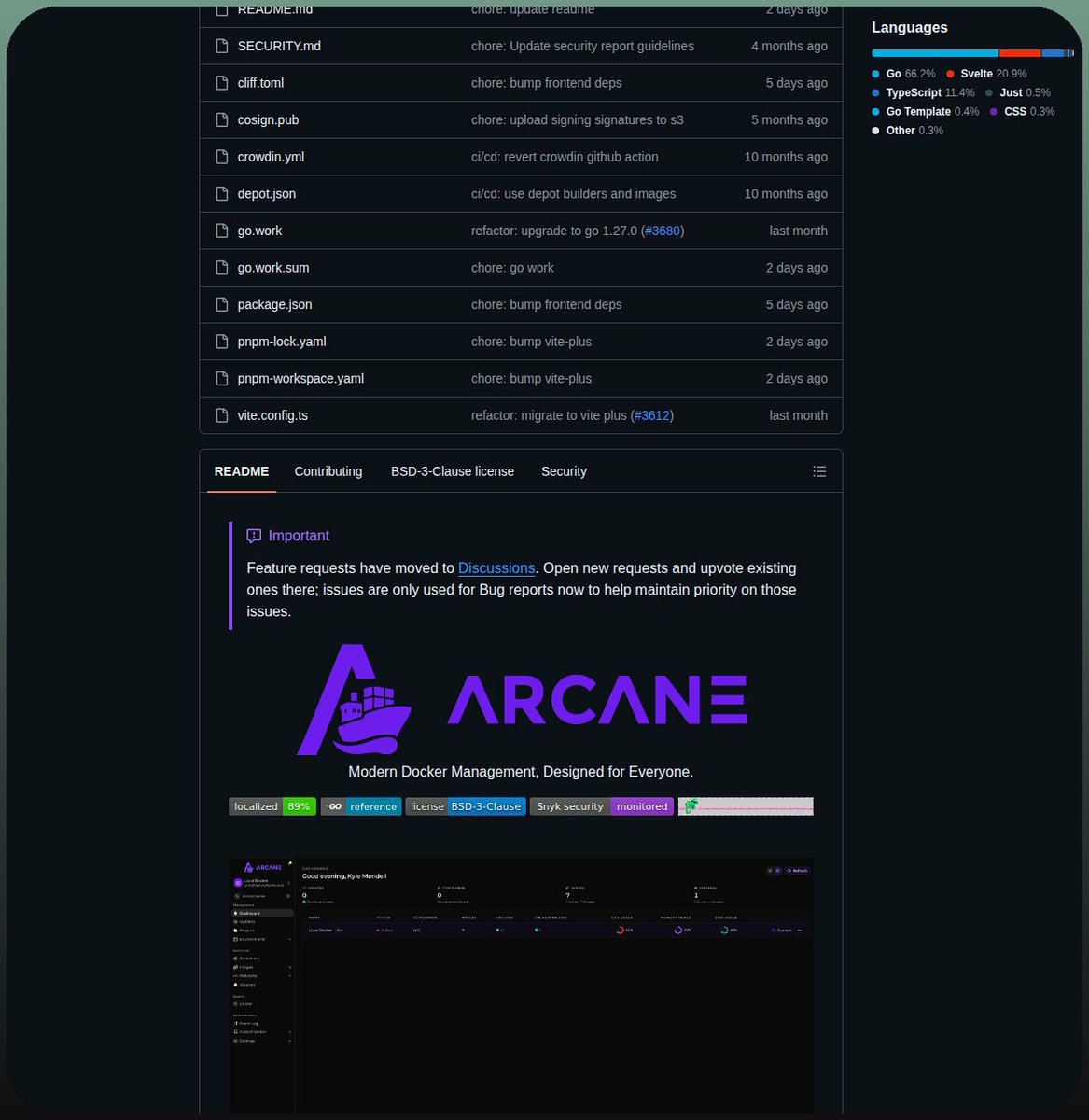Click file icon beside pnpm-lock.yaml
1089x1120 pixels.
[221, 342]
